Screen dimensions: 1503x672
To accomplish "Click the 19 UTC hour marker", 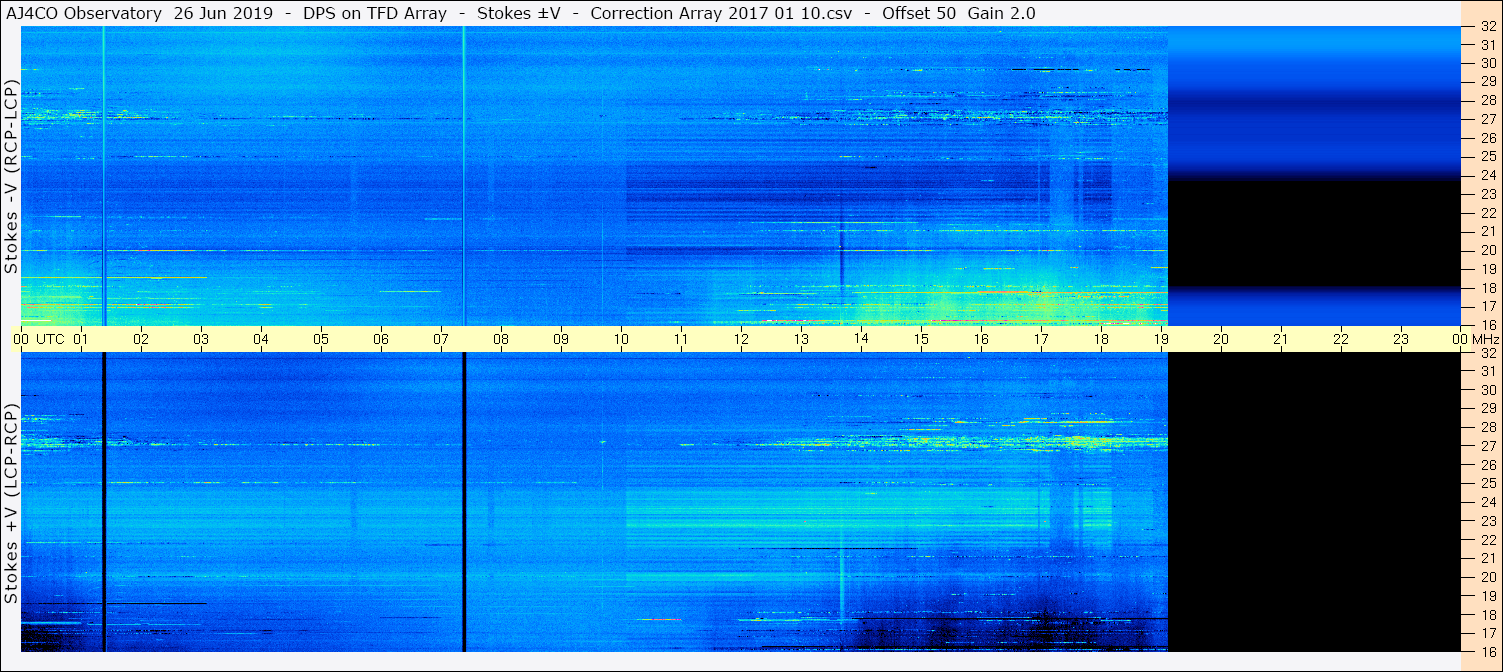I will [1161, 339].
